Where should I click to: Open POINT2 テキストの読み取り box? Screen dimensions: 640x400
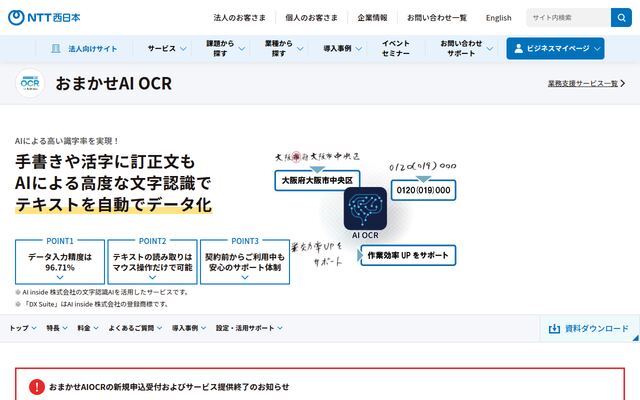(x=152, y=261)
